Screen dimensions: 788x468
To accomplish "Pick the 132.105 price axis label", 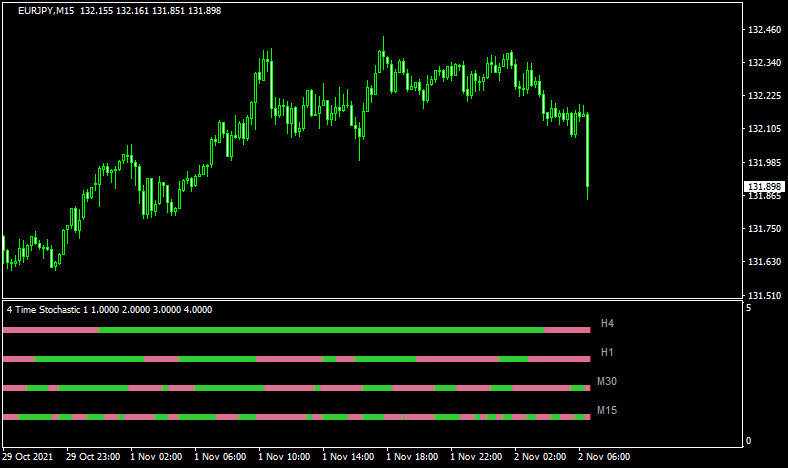I will click(764, 129).
